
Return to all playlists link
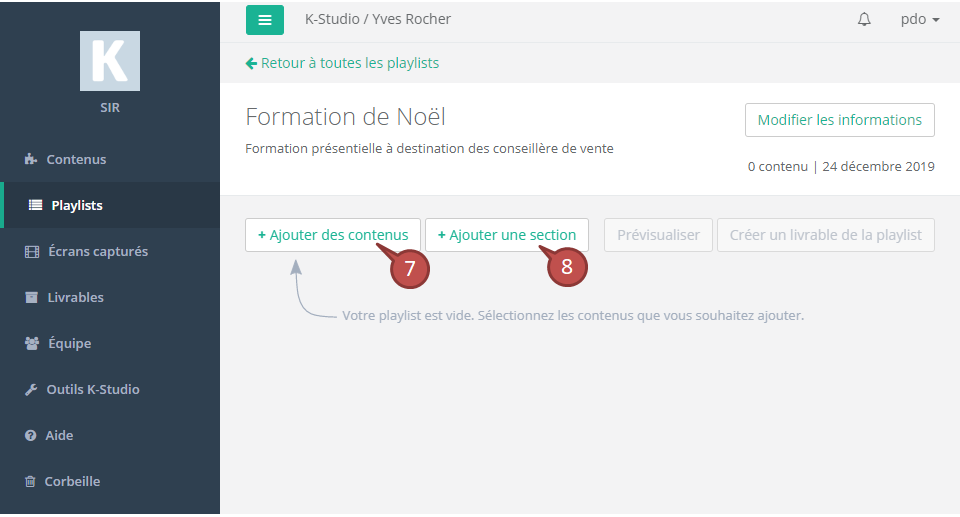(x=342, y=63)
